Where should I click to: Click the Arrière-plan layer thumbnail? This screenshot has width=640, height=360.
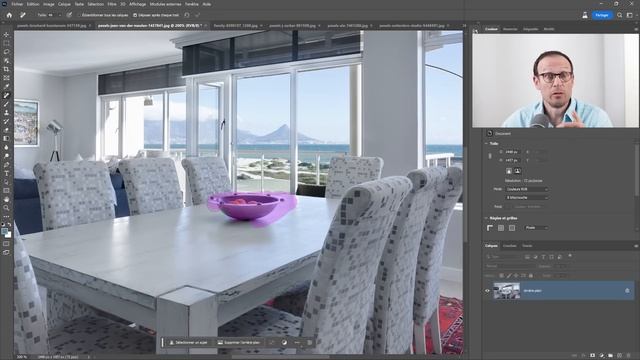click(x=507, y=291)
